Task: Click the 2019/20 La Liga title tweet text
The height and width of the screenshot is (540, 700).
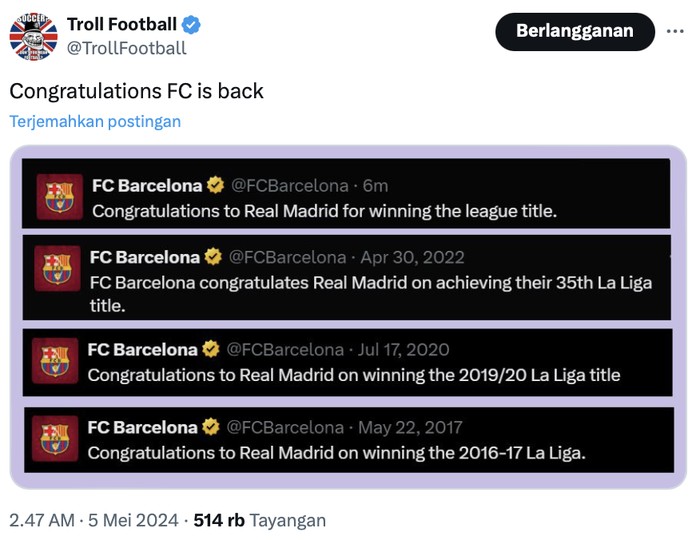Action: (354, 375)
